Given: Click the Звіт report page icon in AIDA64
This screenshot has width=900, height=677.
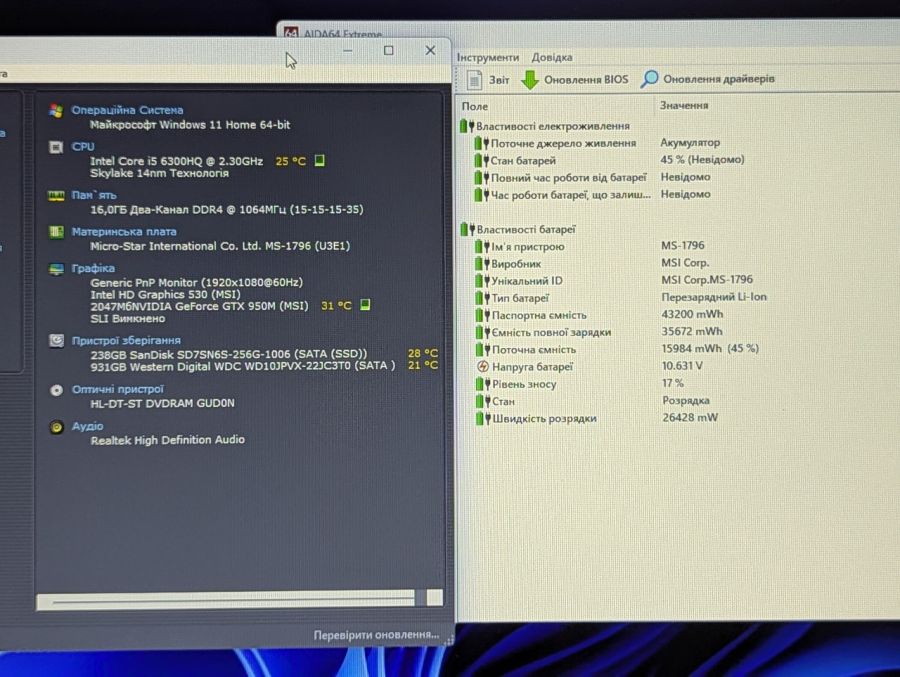Looking at the screenshot, I should coord(474,80).
